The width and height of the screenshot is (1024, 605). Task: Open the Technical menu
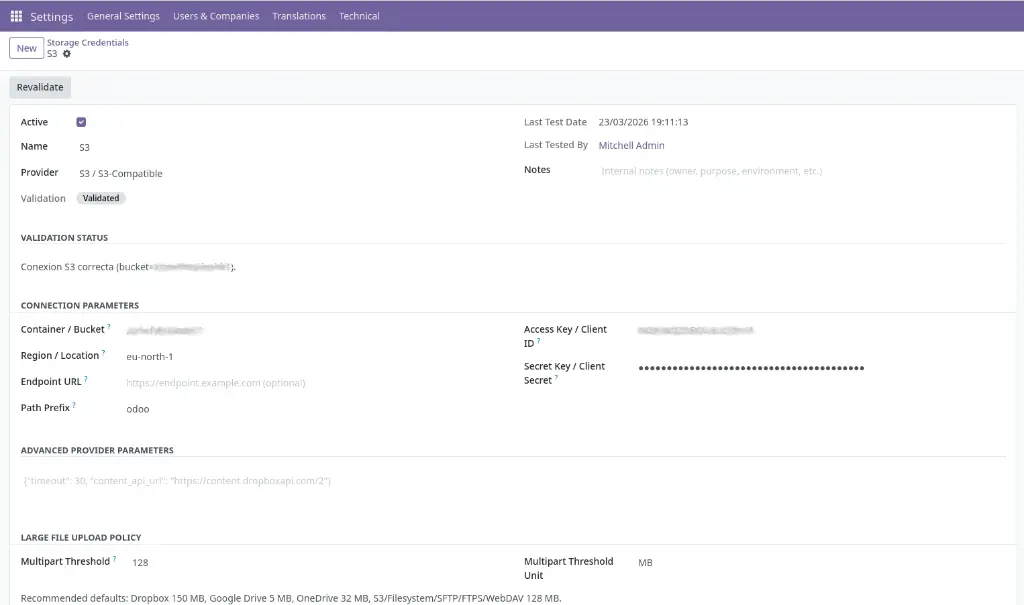click(359, 16)
